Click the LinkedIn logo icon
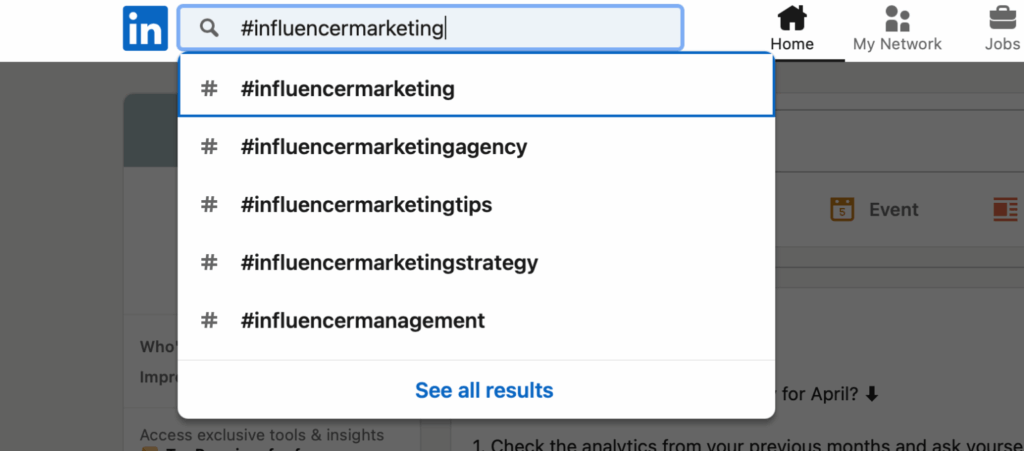 [145, 28]
